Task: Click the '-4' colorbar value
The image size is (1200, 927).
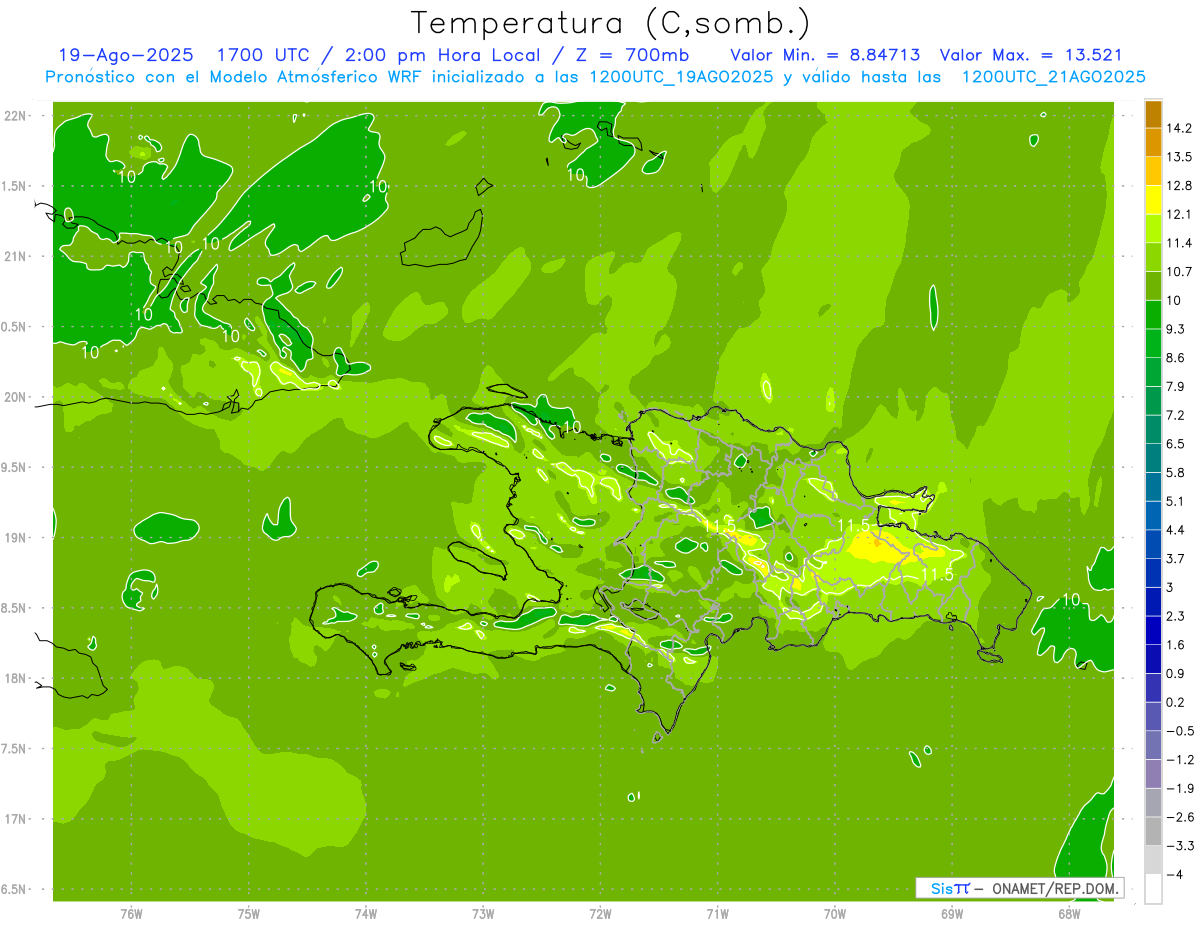Action: click(x=1175, y=875)
